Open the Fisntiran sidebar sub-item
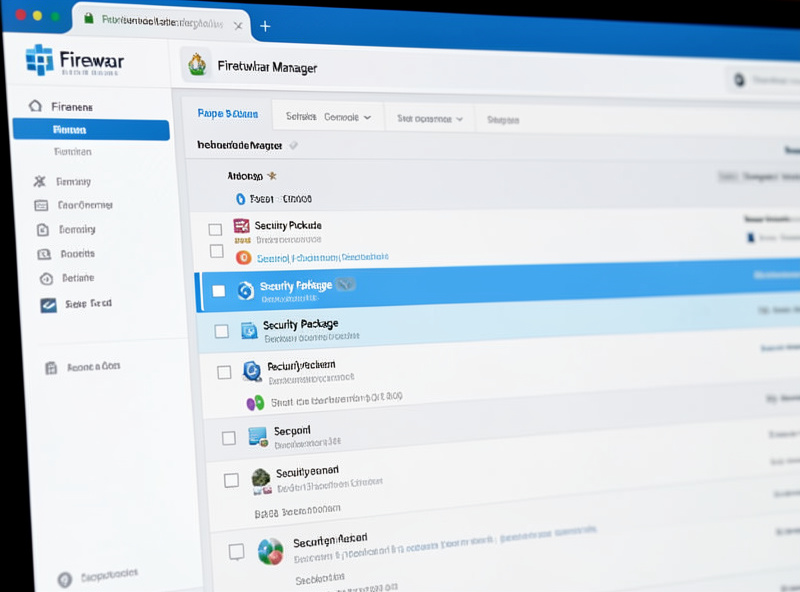 (73, 152)
